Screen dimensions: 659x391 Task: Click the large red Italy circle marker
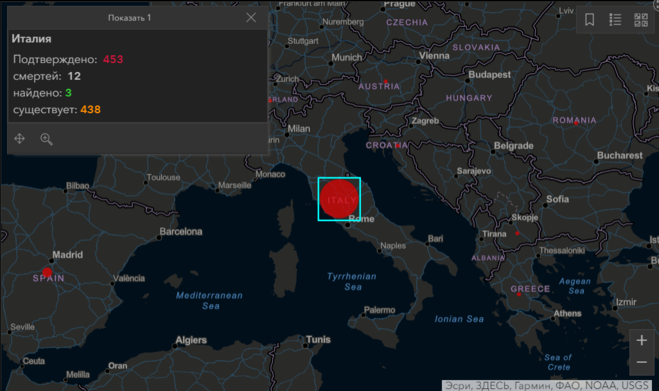coord(339,199)
